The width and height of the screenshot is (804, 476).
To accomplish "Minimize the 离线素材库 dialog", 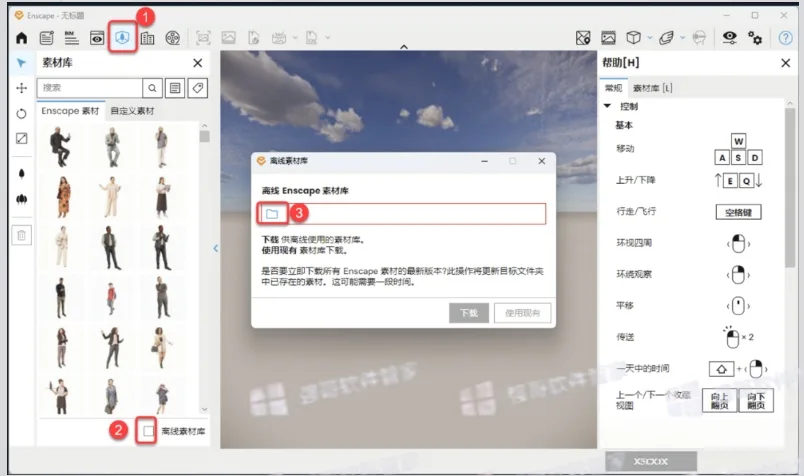I will (x=485, y=161).
